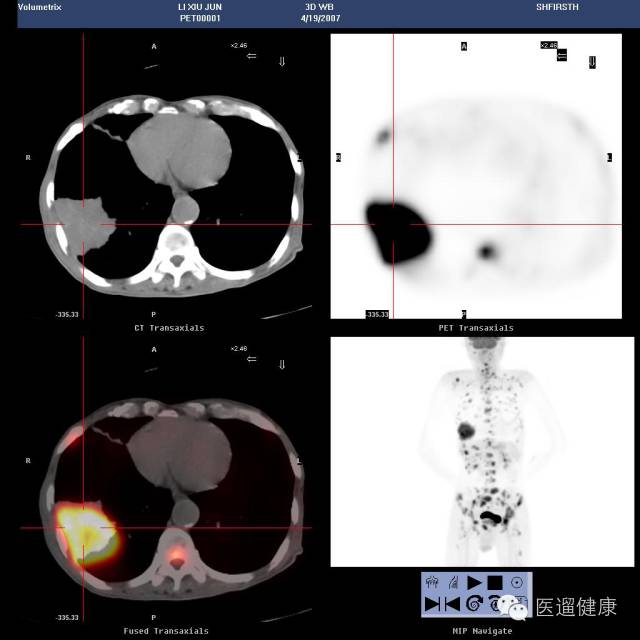The image size is (640, 640).
Task: Step MIP forward one frame
Action: coord(432,604)
